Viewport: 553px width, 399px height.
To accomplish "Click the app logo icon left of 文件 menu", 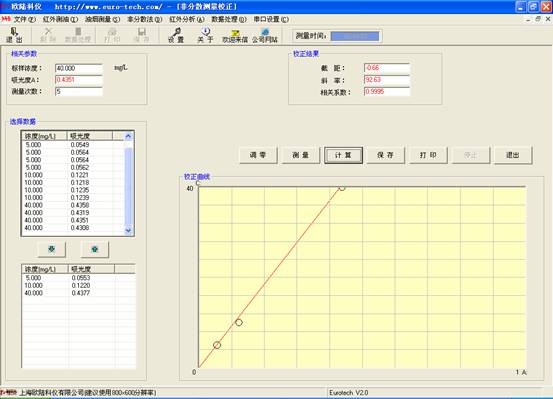I will click(x=6, y=19).
